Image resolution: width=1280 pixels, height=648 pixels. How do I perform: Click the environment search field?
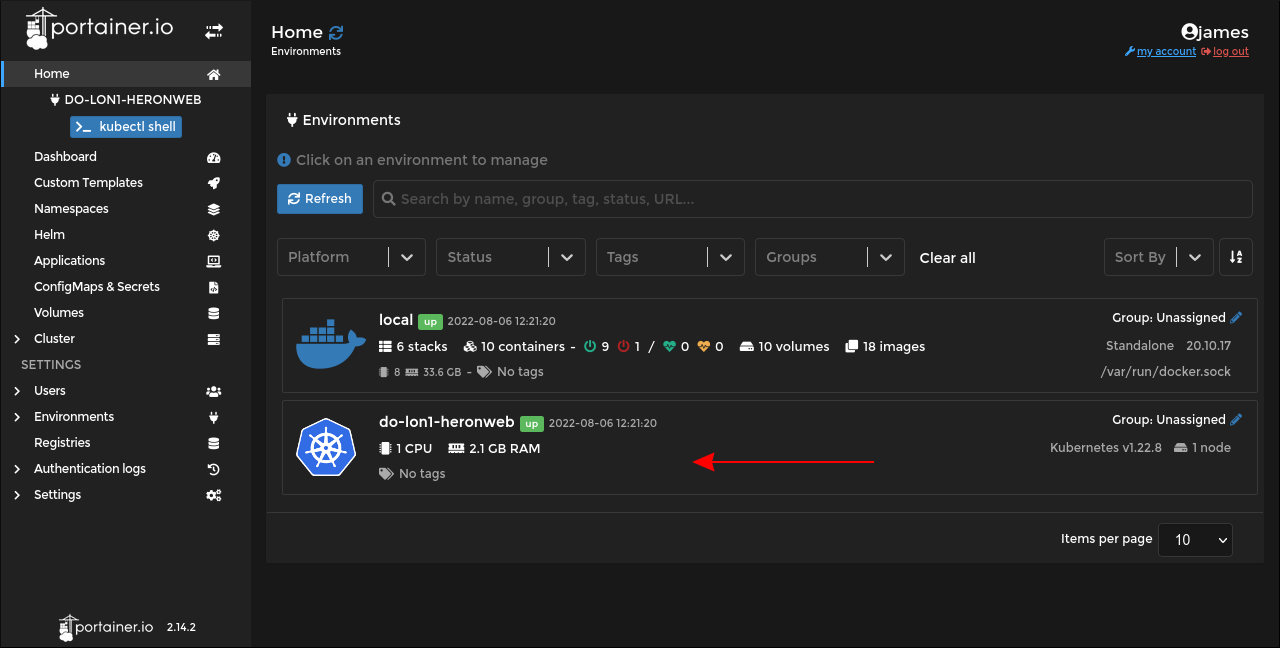pyautogui.click(x=813, y=199)
